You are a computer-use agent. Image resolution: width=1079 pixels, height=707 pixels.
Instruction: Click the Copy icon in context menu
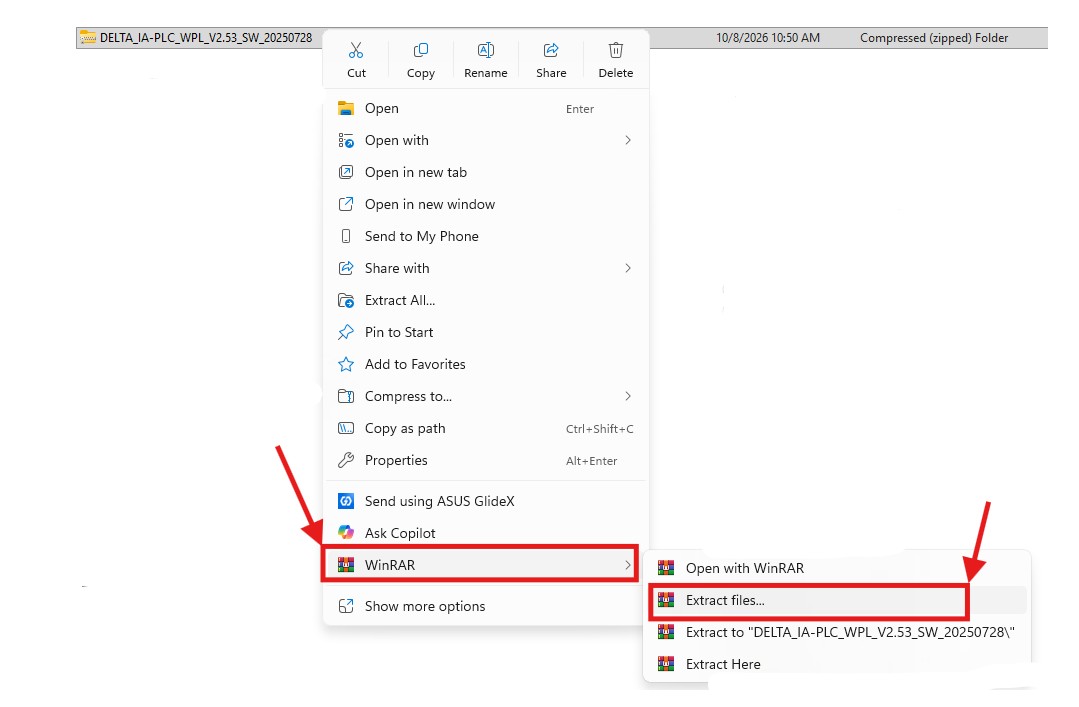[420, 50]
